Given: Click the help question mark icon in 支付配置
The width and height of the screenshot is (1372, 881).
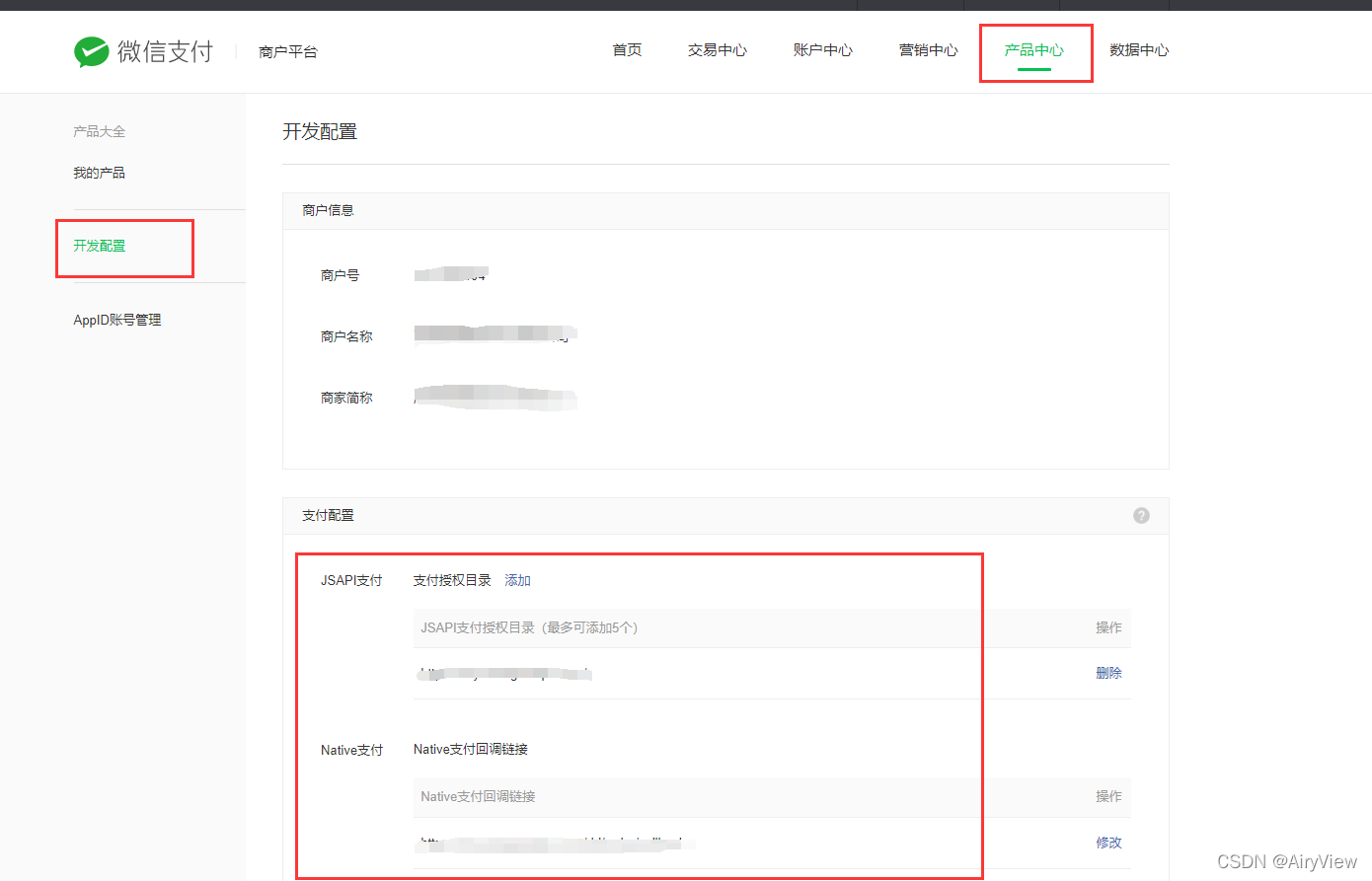Looking at the screenshot, I should [x=1141, y=515].
